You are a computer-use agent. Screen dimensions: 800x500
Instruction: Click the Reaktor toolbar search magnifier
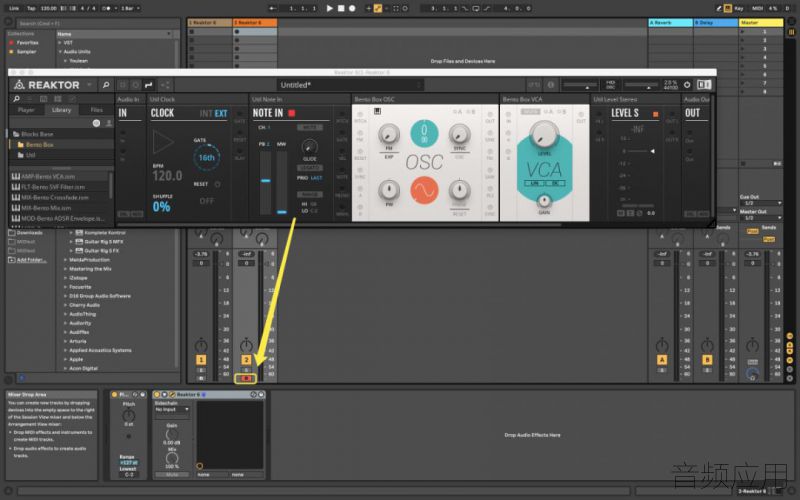[106, 85]
